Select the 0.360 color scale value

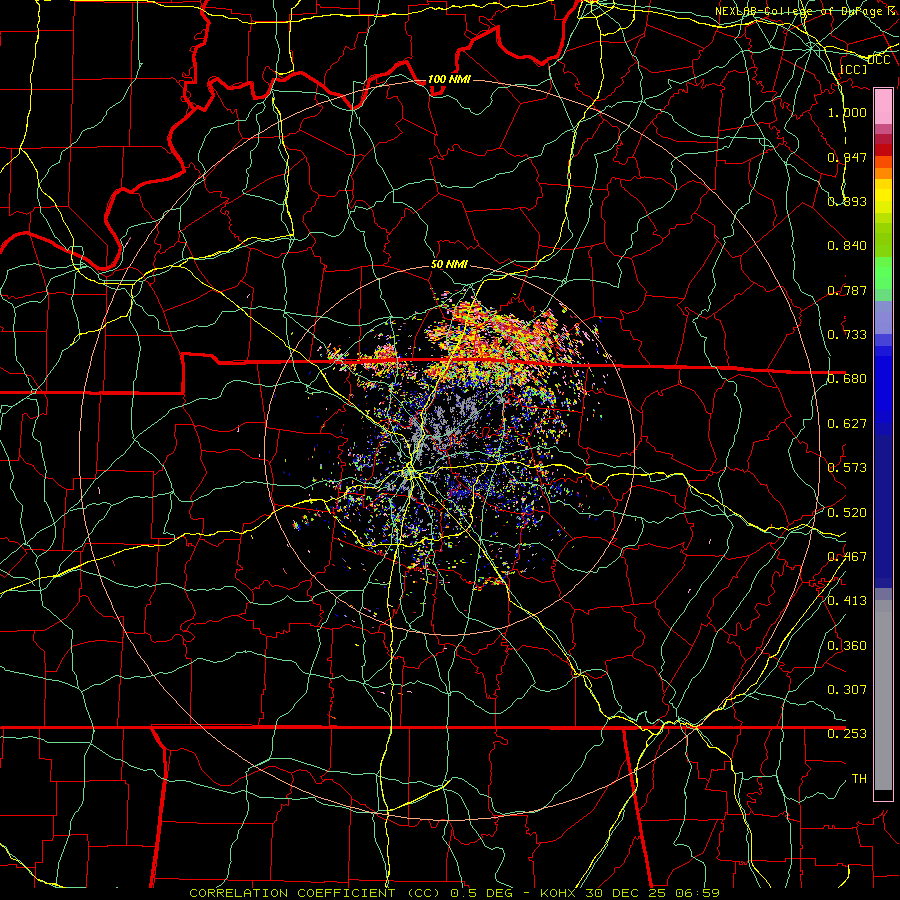847,645
